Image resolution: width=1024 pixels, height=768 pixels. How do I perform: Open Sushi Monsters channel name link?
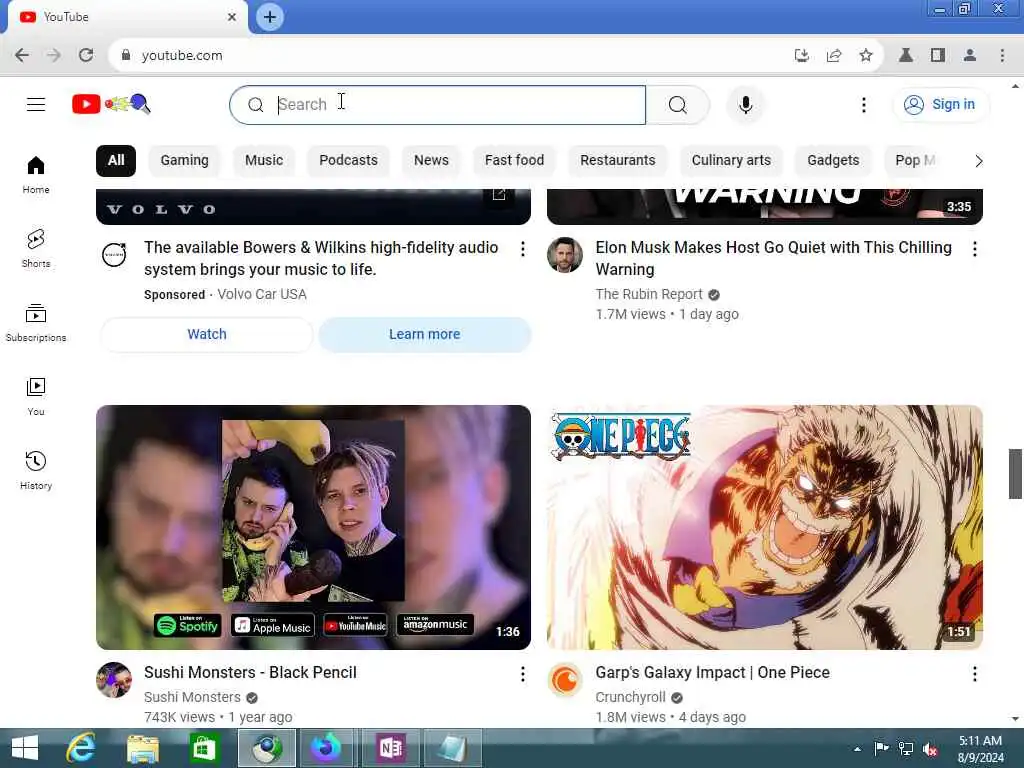tap(192, 697)
